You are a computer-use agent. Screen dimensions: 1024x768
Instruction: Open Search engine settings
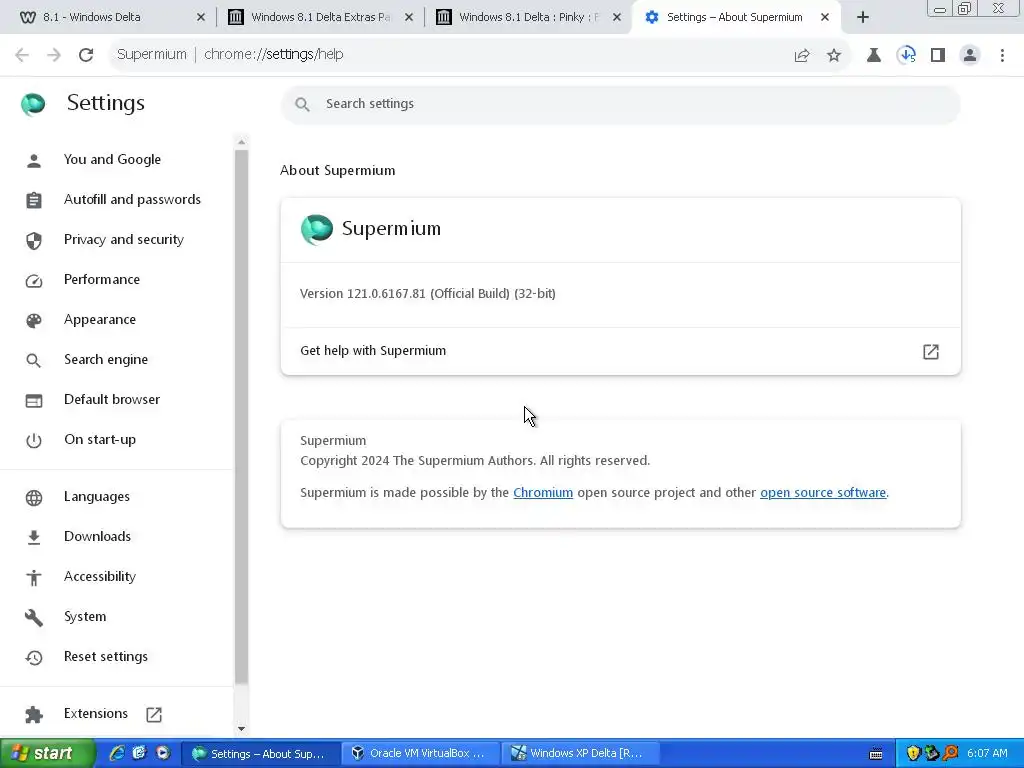click(106, 359)
